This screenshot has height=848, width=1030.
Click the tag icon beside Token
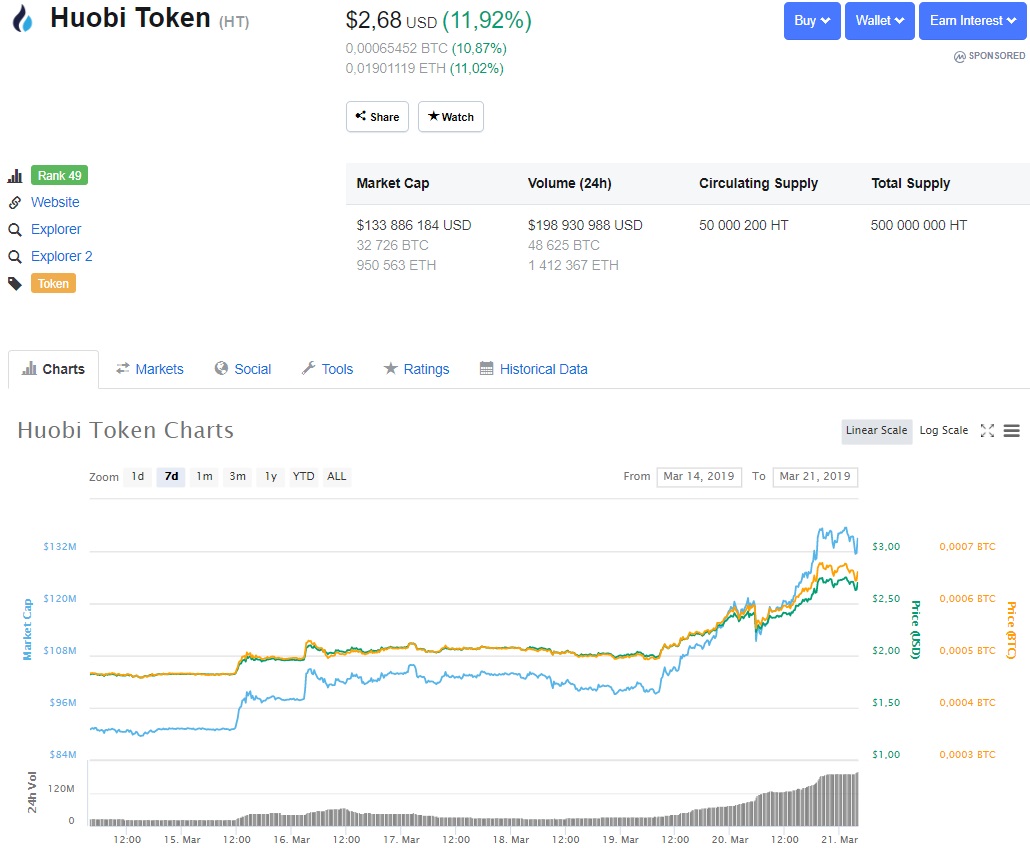(x=15, y=284)
